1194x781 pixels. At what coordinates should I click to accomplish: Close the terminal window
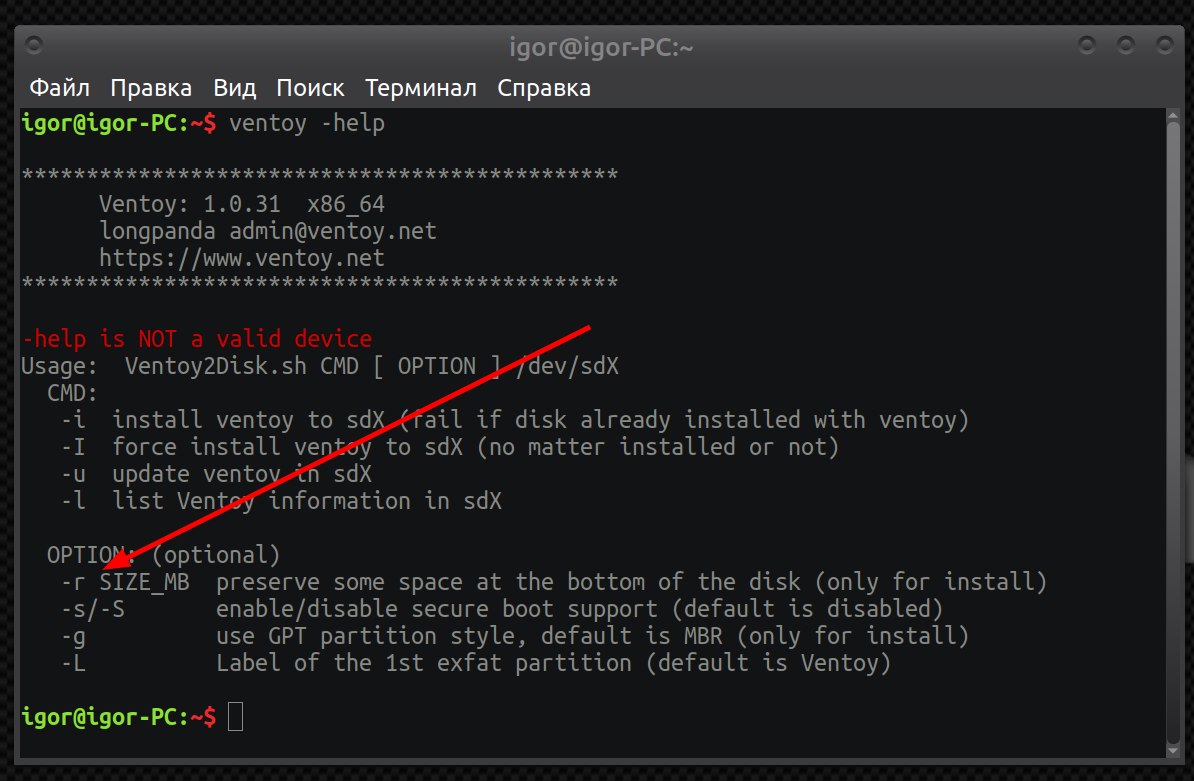(1164, 45)
